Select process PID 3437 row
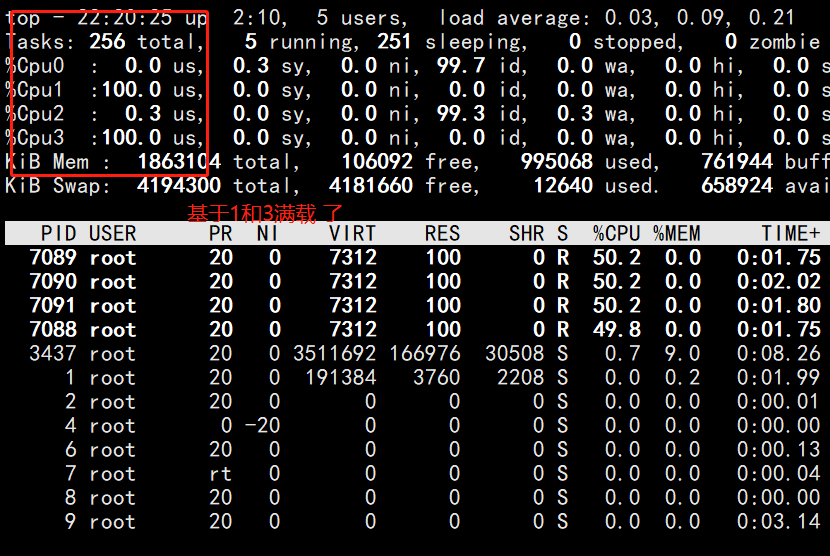The image size is (830, 556). tap(53, 354)
